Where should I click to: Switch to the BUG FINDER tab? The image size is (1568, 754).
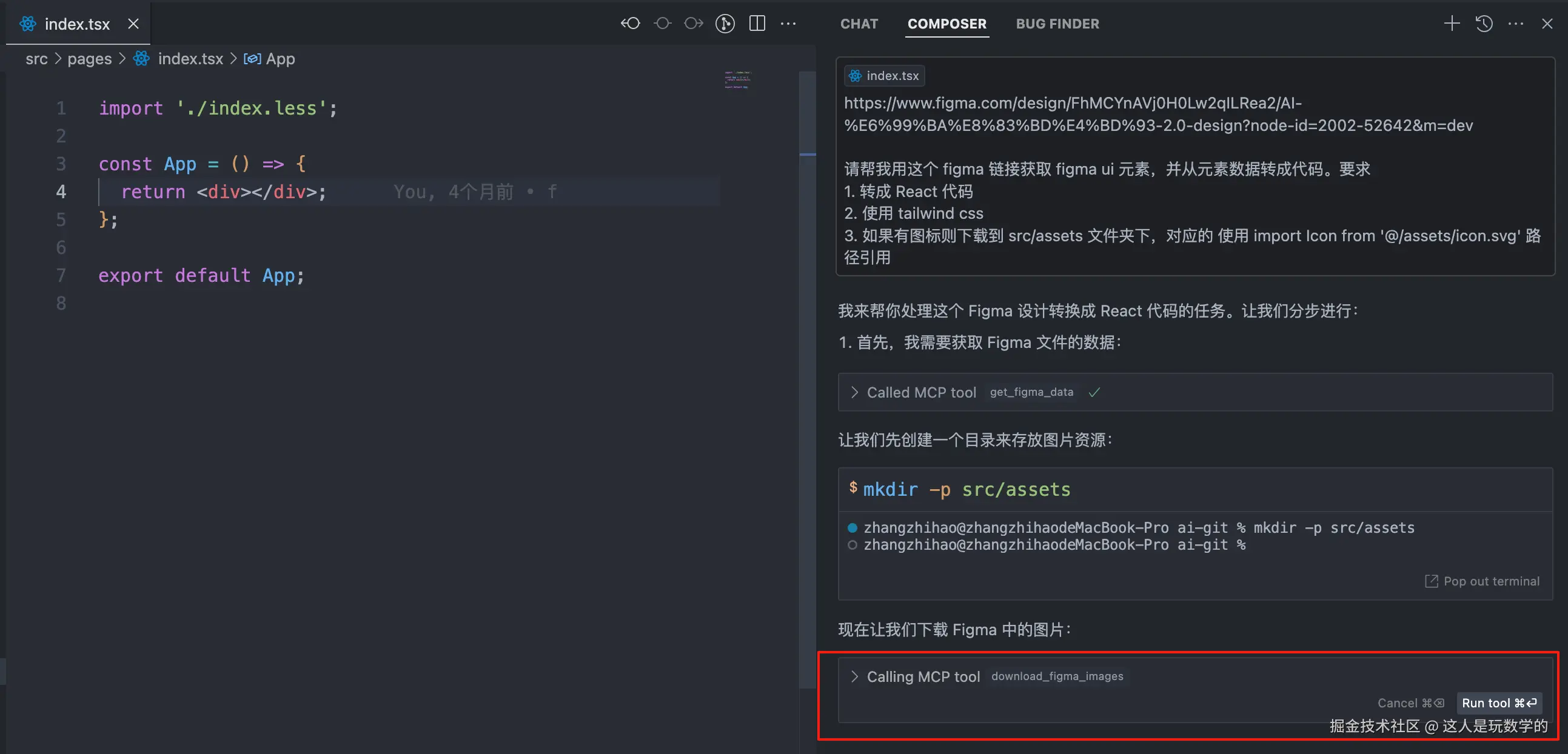pyautogui.click(x=1057, y=24)
